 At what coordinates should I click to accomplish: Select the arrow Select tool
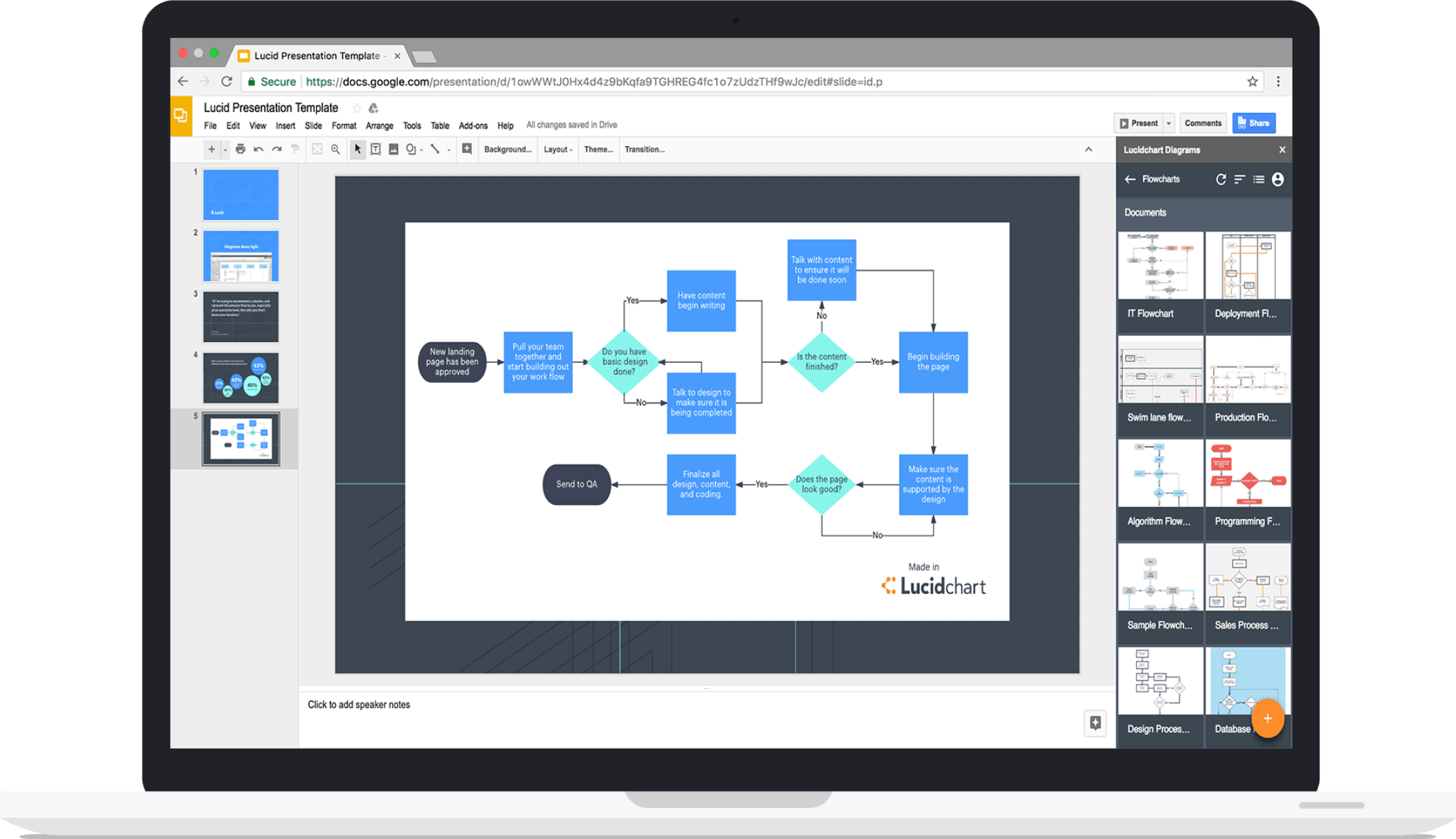(x=357, y=149)
